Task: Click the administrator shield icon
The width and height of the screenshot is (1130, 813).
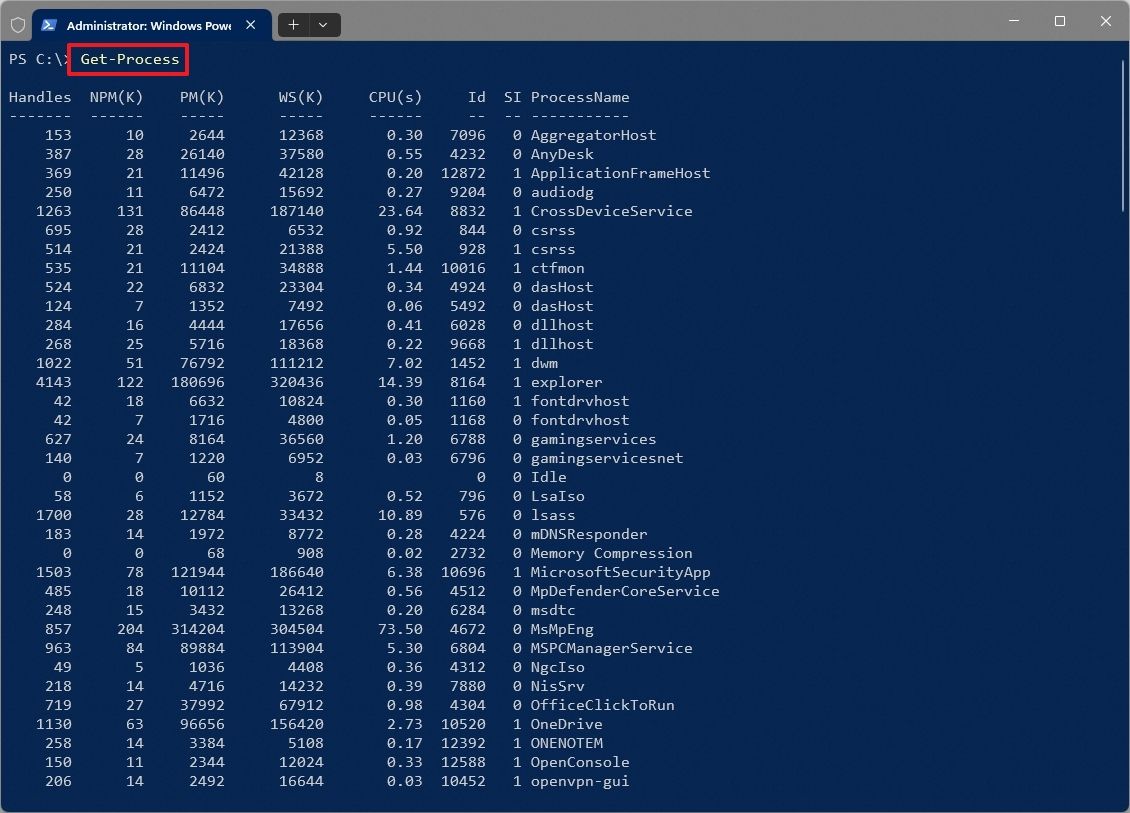Action: point(17,24)
